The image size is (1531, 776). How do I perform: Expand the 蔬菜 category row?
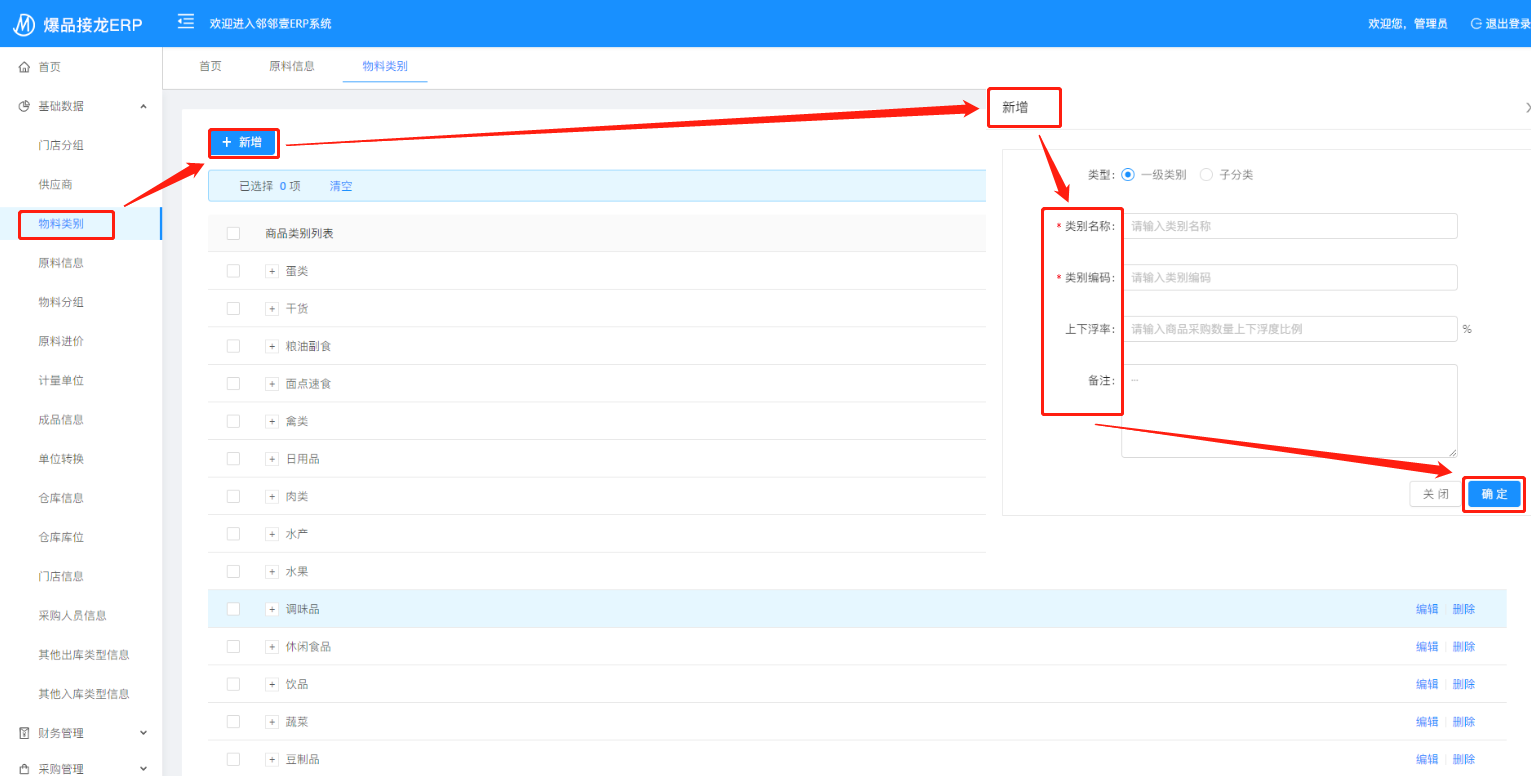(271, 721)
